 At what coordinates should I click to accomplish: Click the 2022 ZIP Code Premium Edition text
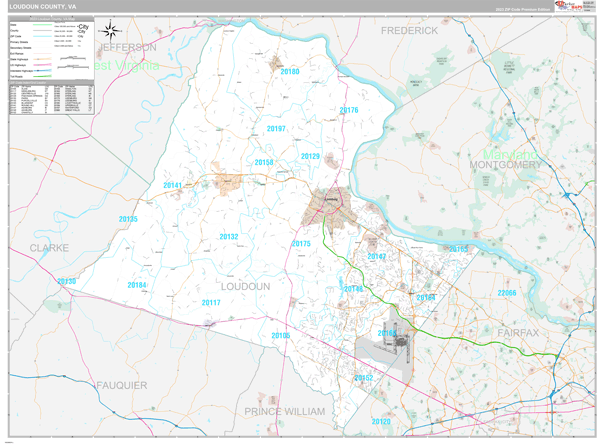(x=521, y=9)
